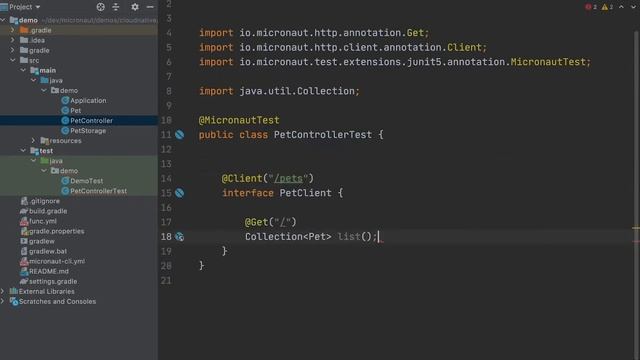Select the DemoTest class file

(x=82, y=181)
